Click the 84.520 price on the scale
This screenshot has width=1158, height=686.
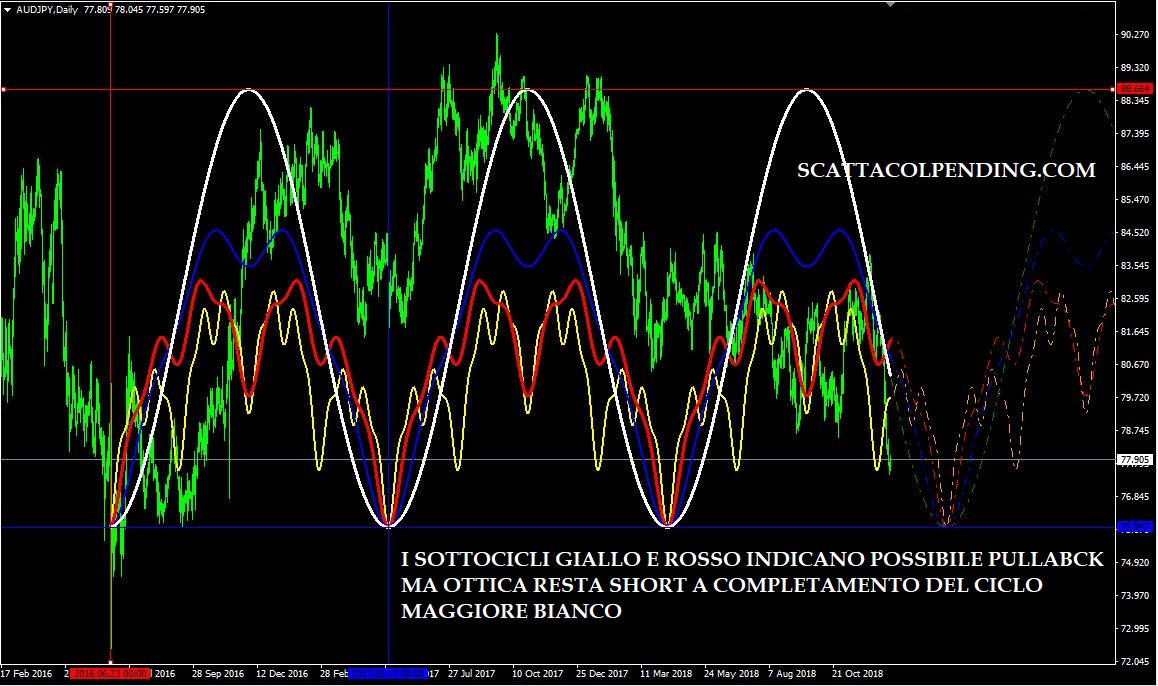pyautogui.click(x=1134, y=233)
